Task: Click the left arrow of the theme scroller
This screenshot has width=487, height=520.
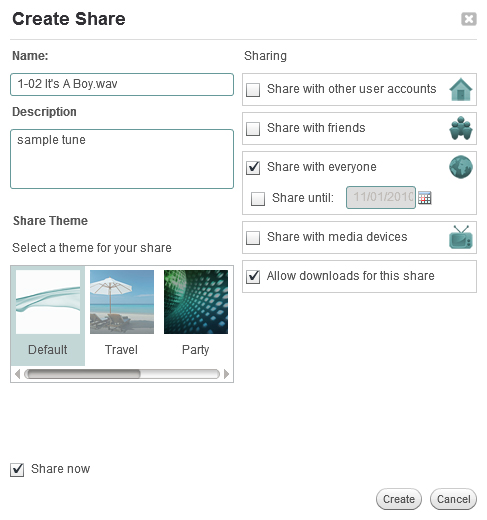Action: [18, 374]
